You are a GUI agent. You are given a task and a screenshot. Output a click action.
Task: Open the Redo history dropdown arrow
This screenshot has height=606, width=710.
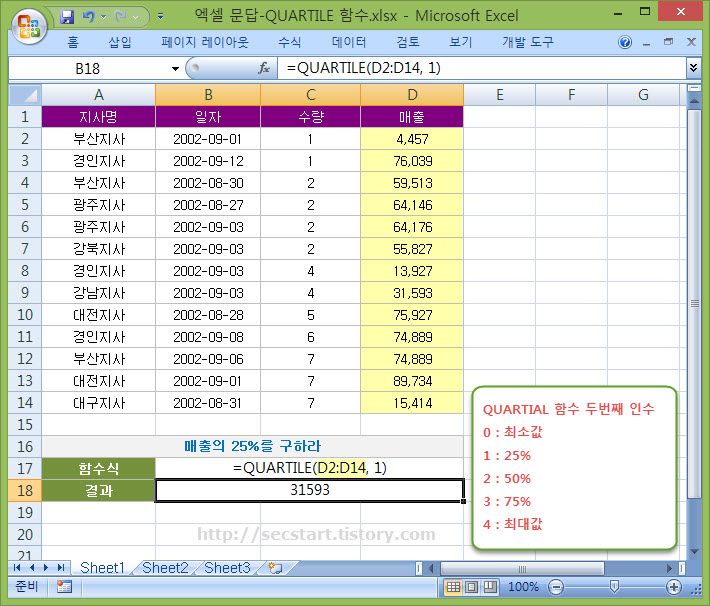[x=136, y=17]
